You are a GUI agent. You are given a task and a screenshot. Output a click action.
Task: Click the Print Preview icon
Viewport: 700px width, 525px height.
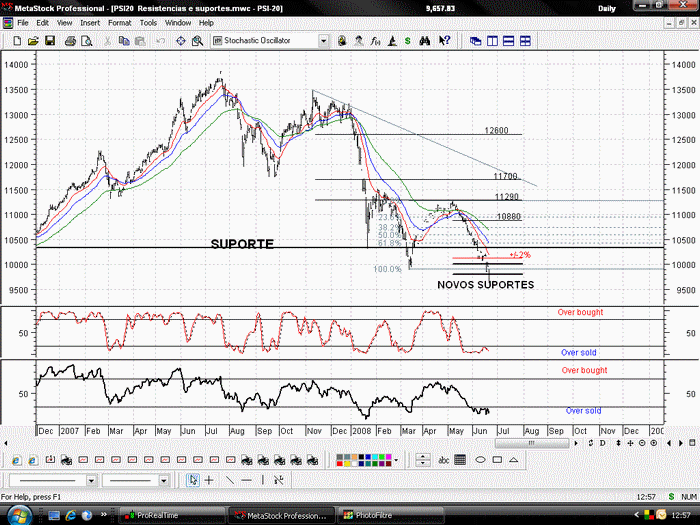point(87,41)
